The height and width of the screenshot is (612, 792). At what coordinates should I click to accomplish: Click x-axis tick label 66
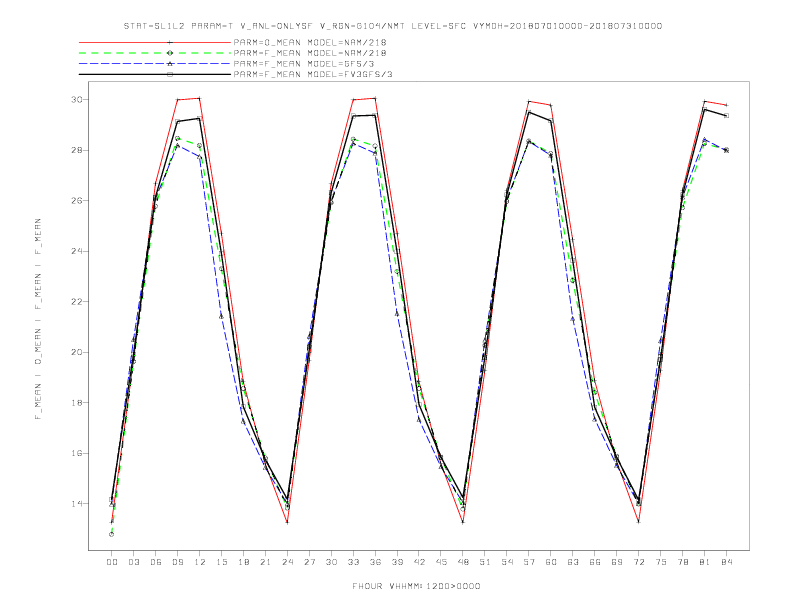tap(595, 562)
